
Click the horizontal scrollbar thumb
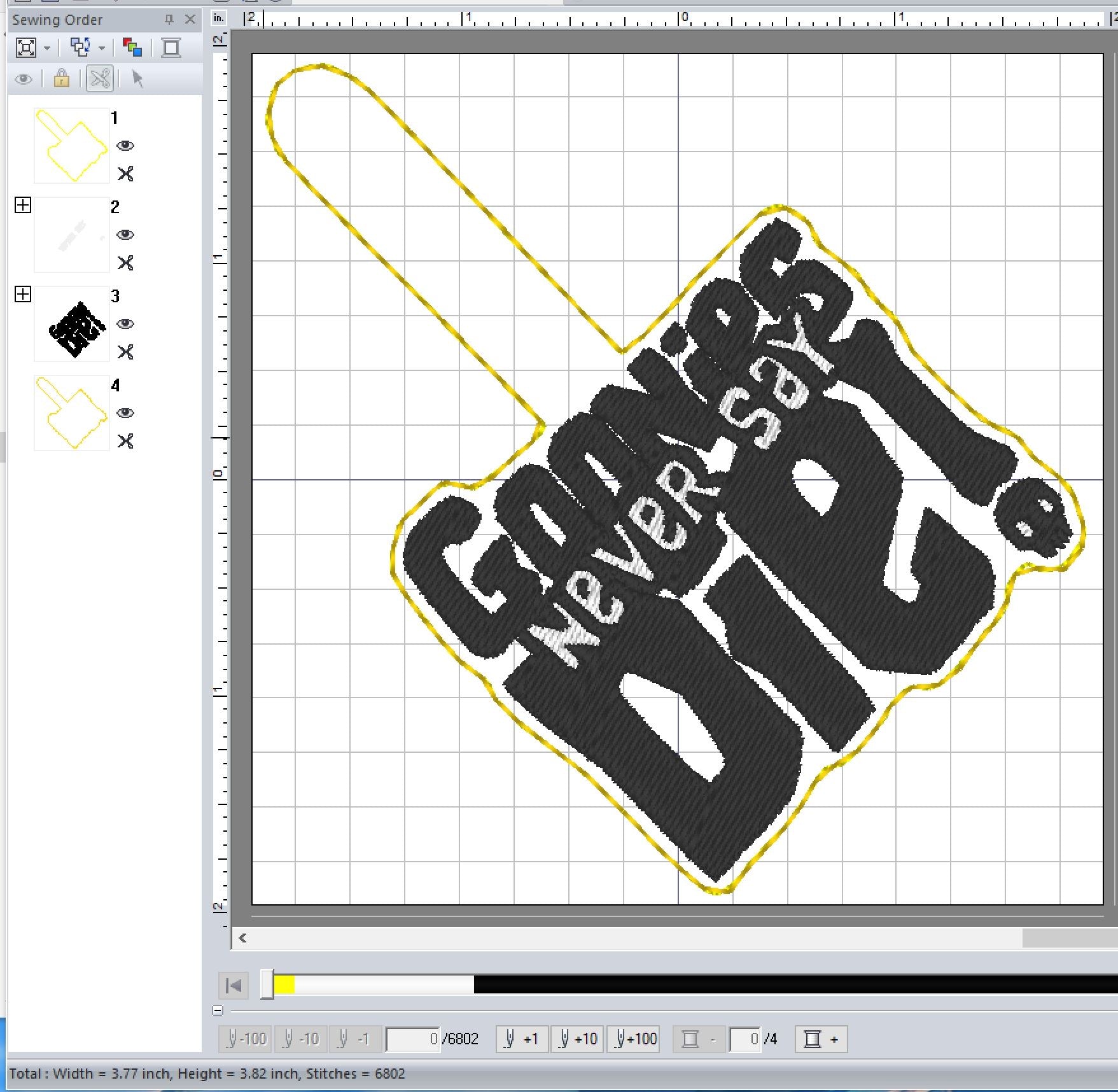pyautogui.click(x=1070, y=938)
